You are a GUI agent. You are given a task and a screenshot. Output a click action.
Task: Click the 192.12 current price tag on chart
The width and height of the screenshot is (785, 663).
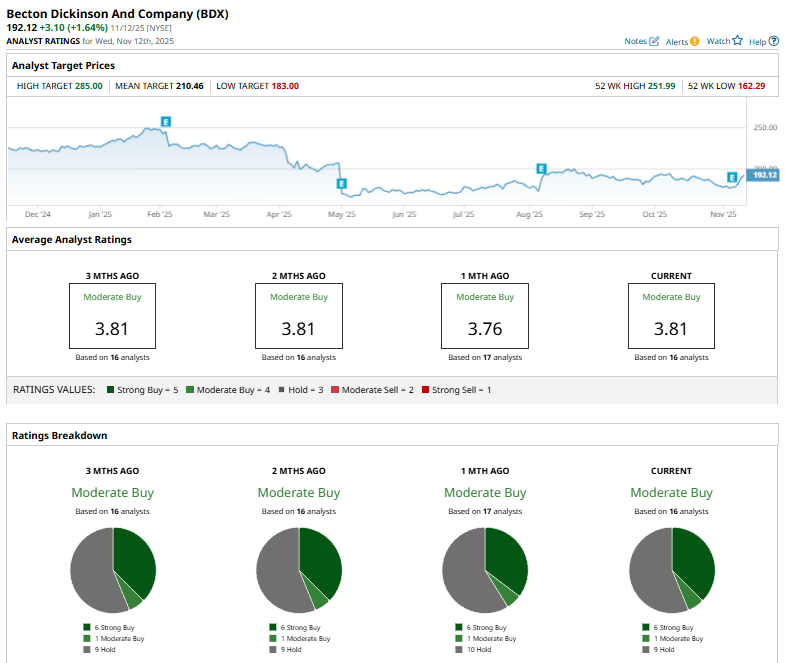[764, 175]
